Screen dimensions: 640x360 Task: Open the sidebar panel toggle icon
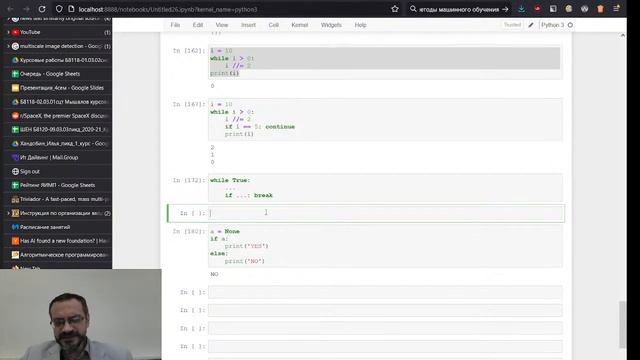pos(553,9)
